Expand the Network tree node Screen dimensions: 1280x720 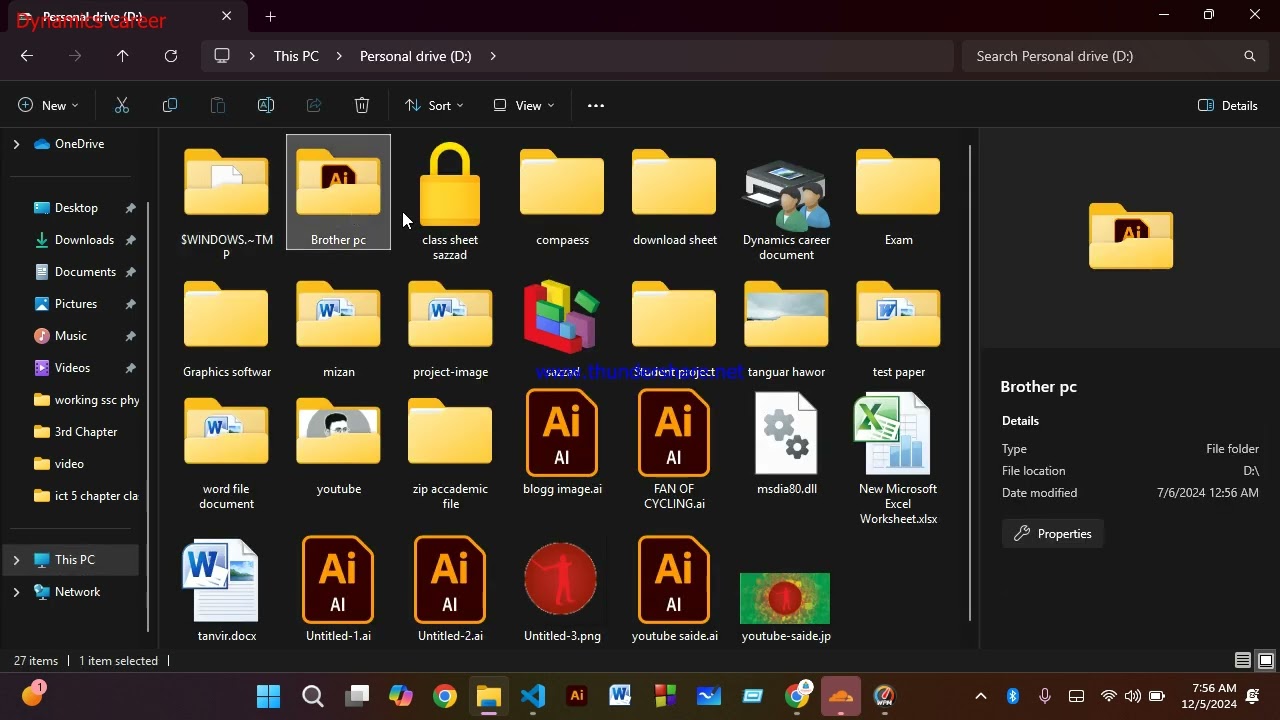pyautogui.click(x=16, y=592)
